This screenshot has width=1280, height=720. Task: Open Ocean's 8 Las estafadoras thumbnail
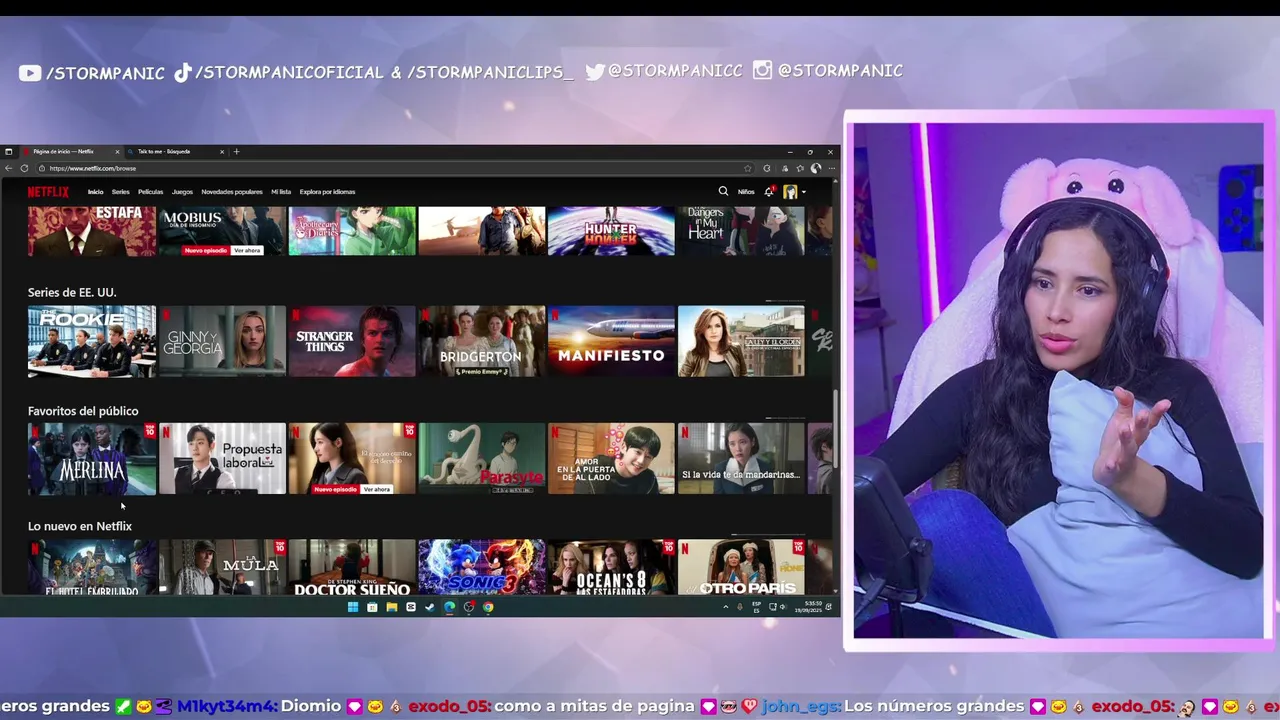pyautogui.click(x=612, y=567)
